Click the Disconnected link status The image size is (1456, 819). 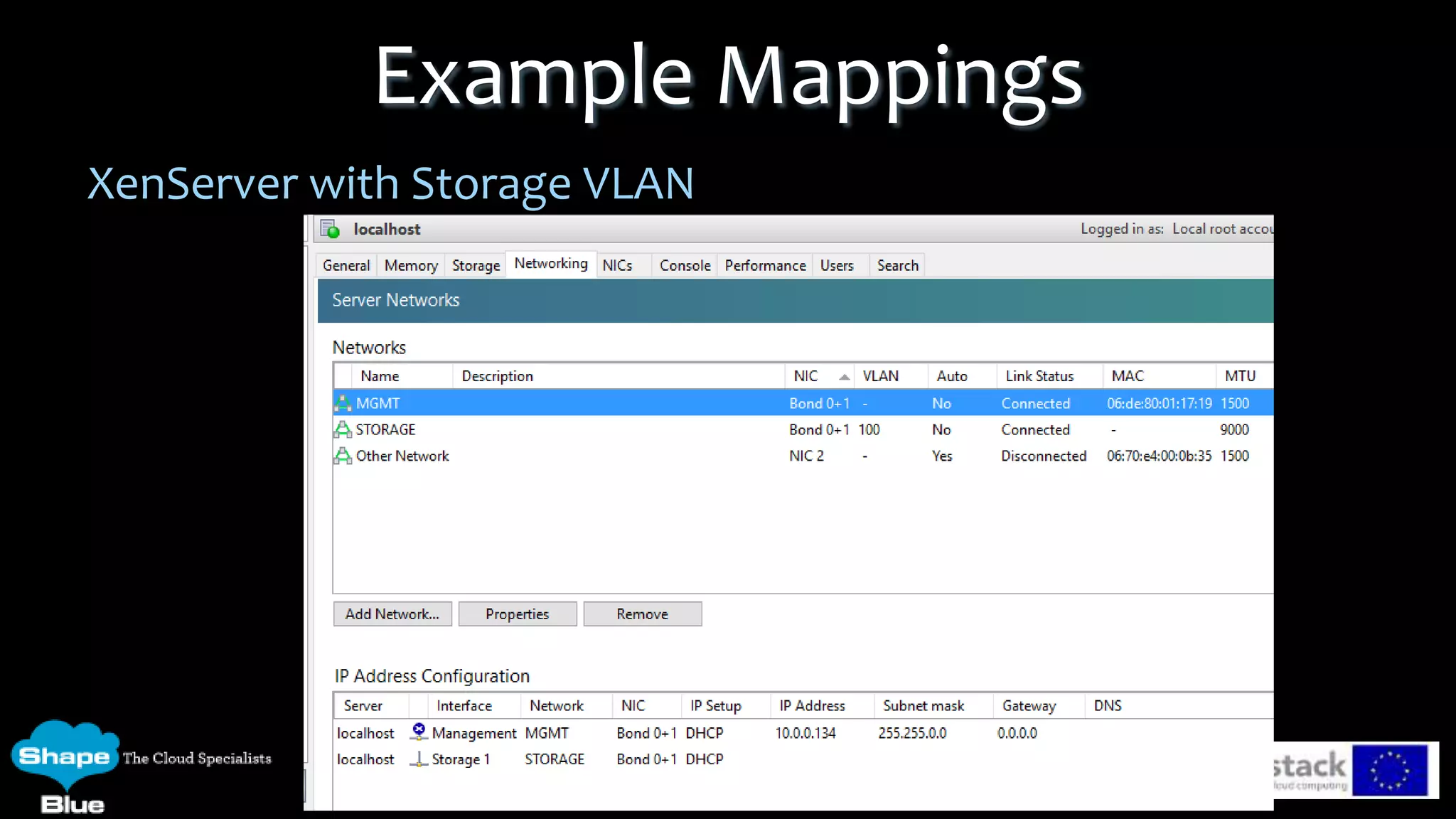click(1044, 456)
